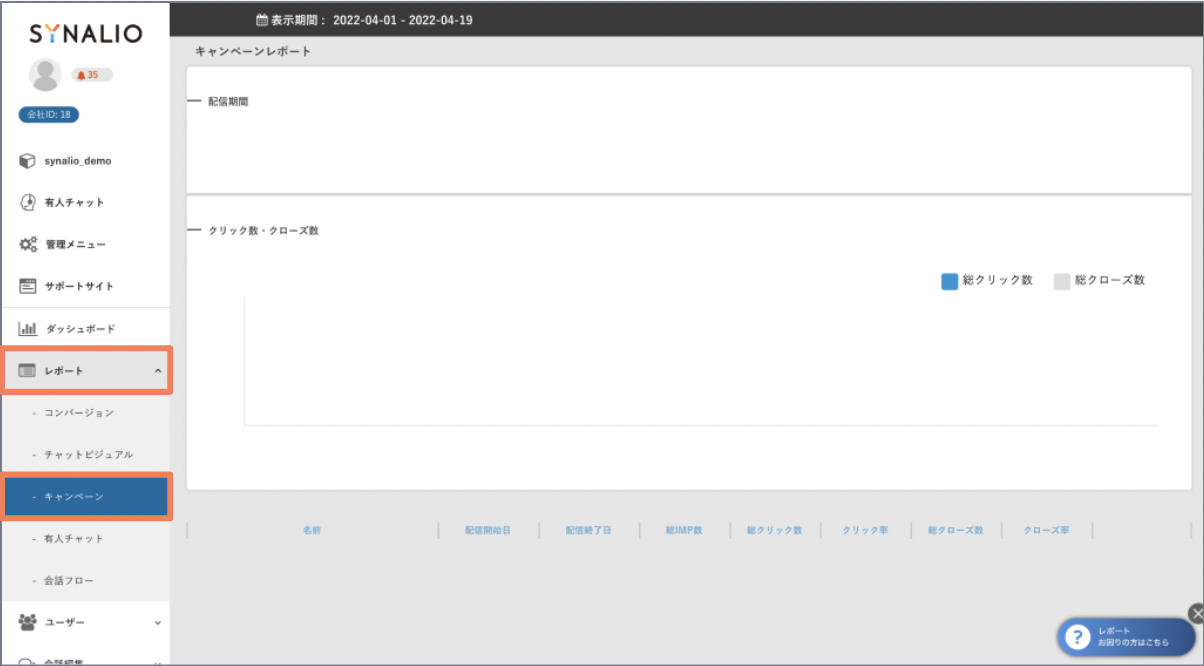Sort by 総IMP数 column header
The width and height of the screenshot is (1204, 666).
[x=685, y=530]
